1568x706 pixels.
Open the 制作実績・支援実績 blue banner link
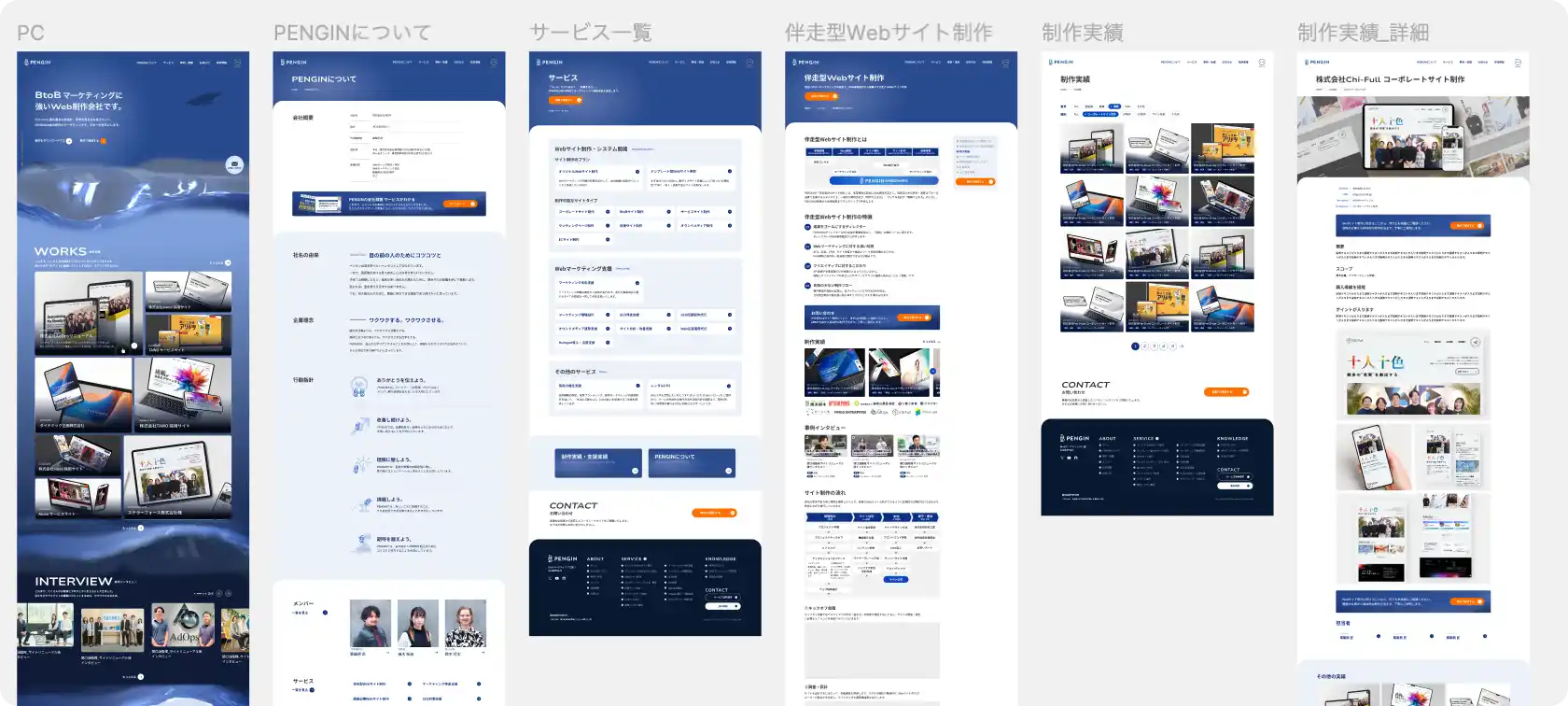598,462
